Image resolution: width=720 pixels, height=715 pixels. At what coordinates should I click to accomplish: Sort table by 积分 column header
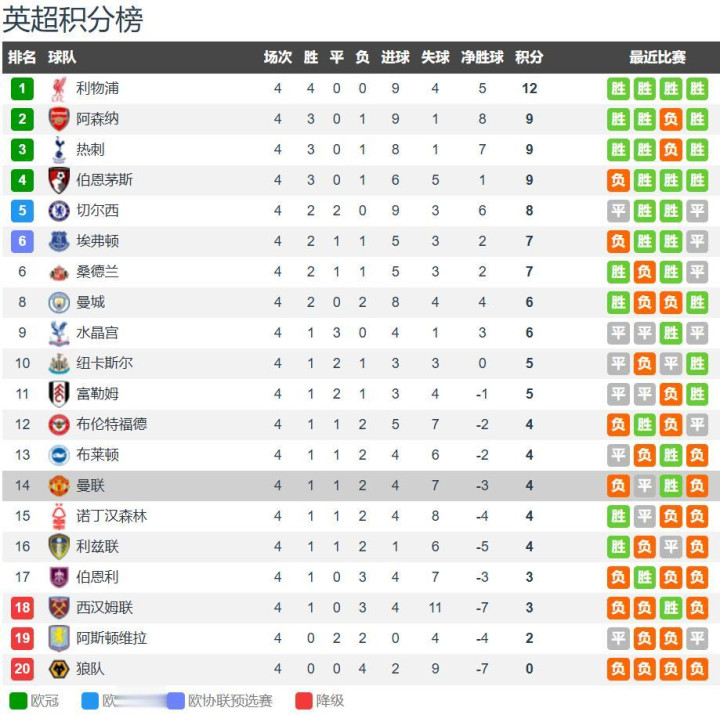pos(529,58)
